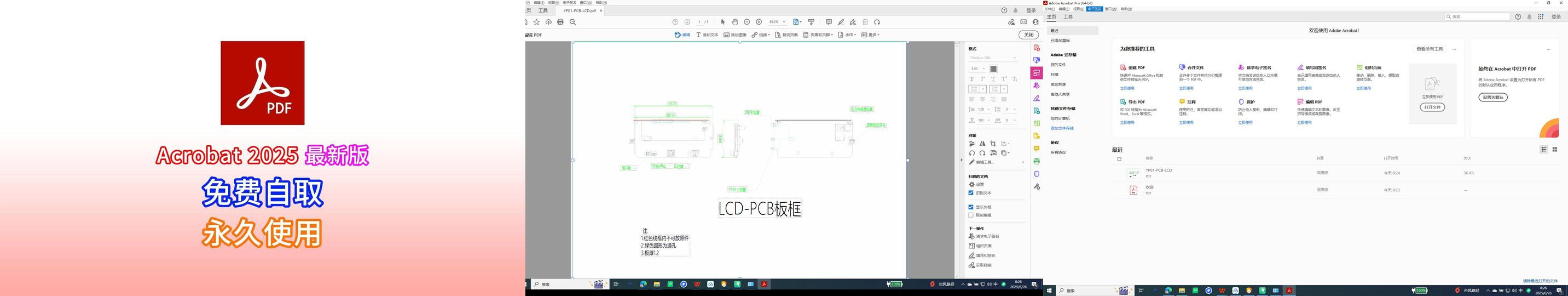
Task: Select the arrow selection tool
Action: (x=723, y=22)
